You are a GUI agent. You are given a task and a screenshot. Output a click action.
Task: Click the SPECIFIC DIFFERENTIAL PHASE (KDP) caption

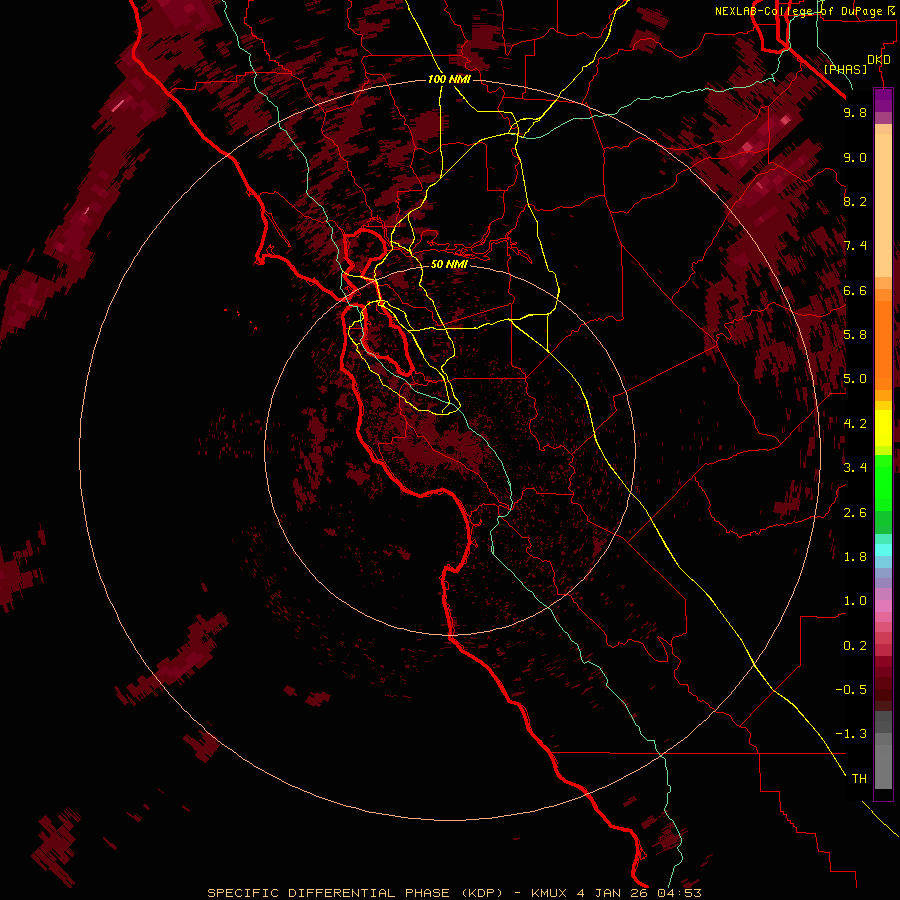[355, 893]
